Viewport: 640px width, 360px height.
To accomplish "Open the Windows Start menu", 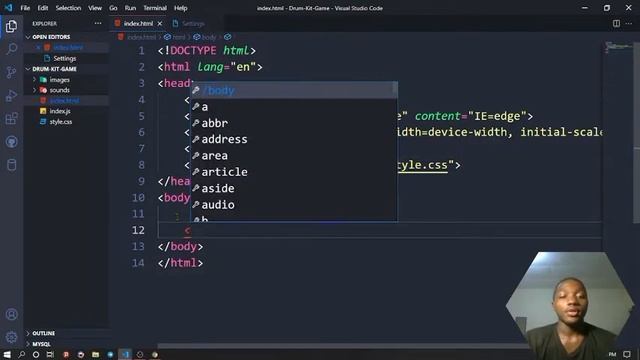I will pos(7,354).
